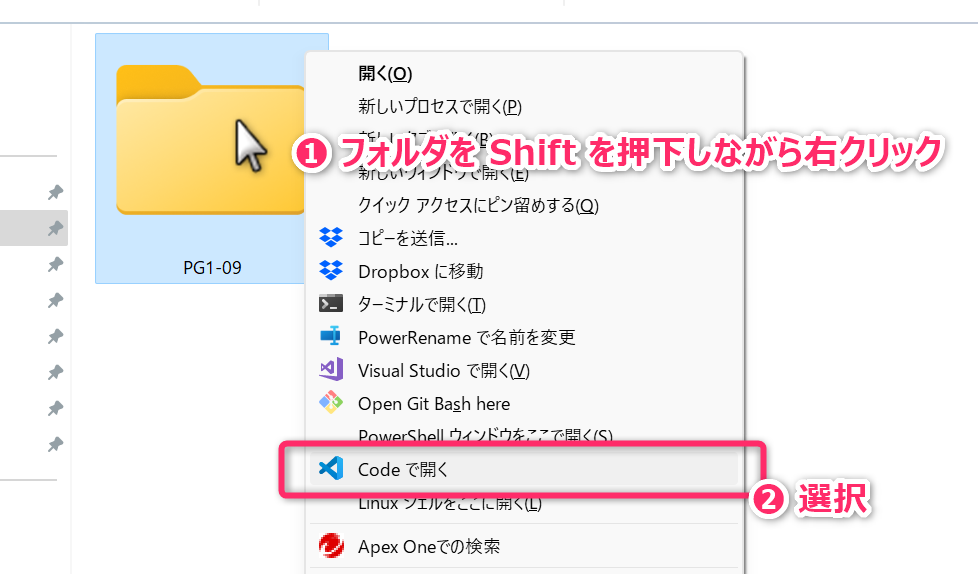Screen dimensions: 978x574
Task: Click the PG1-09 folder name label
Action: pyautogui.click(x=211, y=267)
